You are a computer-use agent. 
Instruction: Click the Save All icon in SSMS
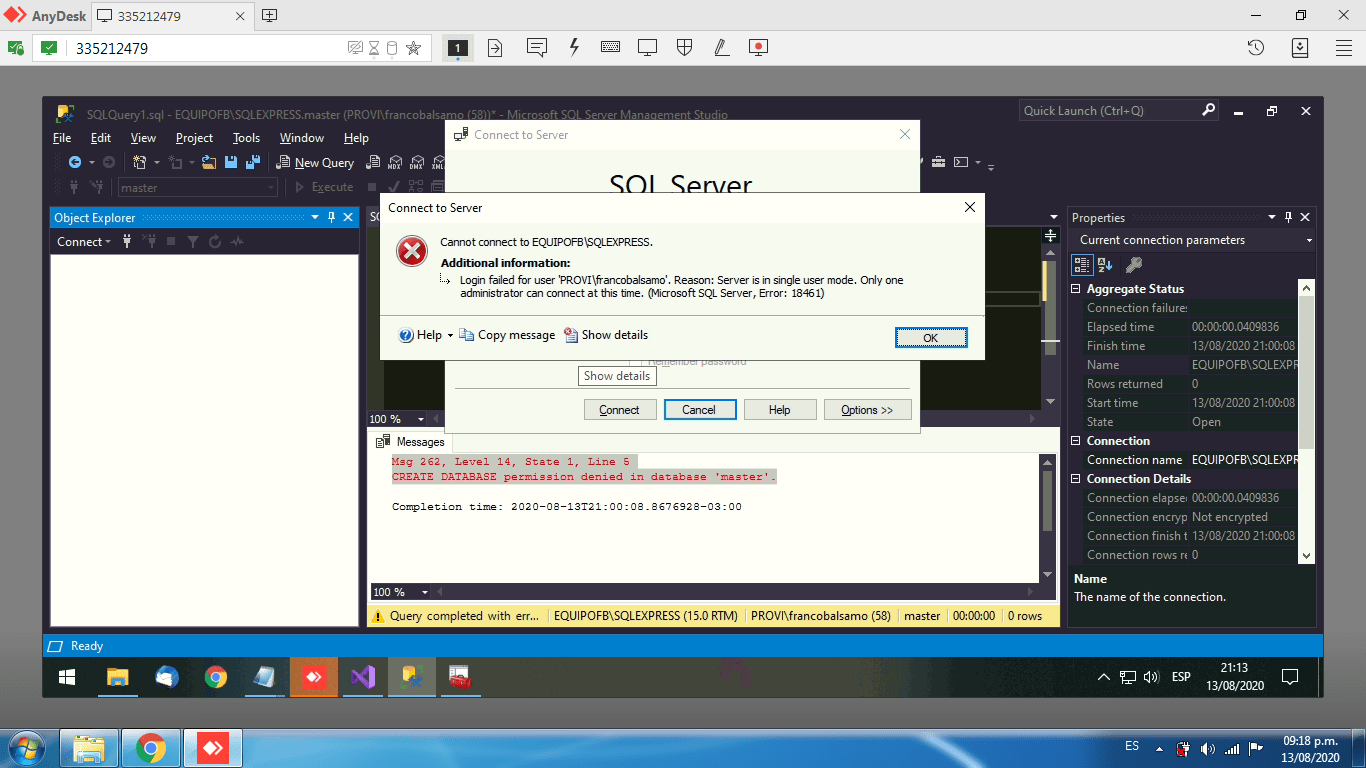click(x=253, y=162)
